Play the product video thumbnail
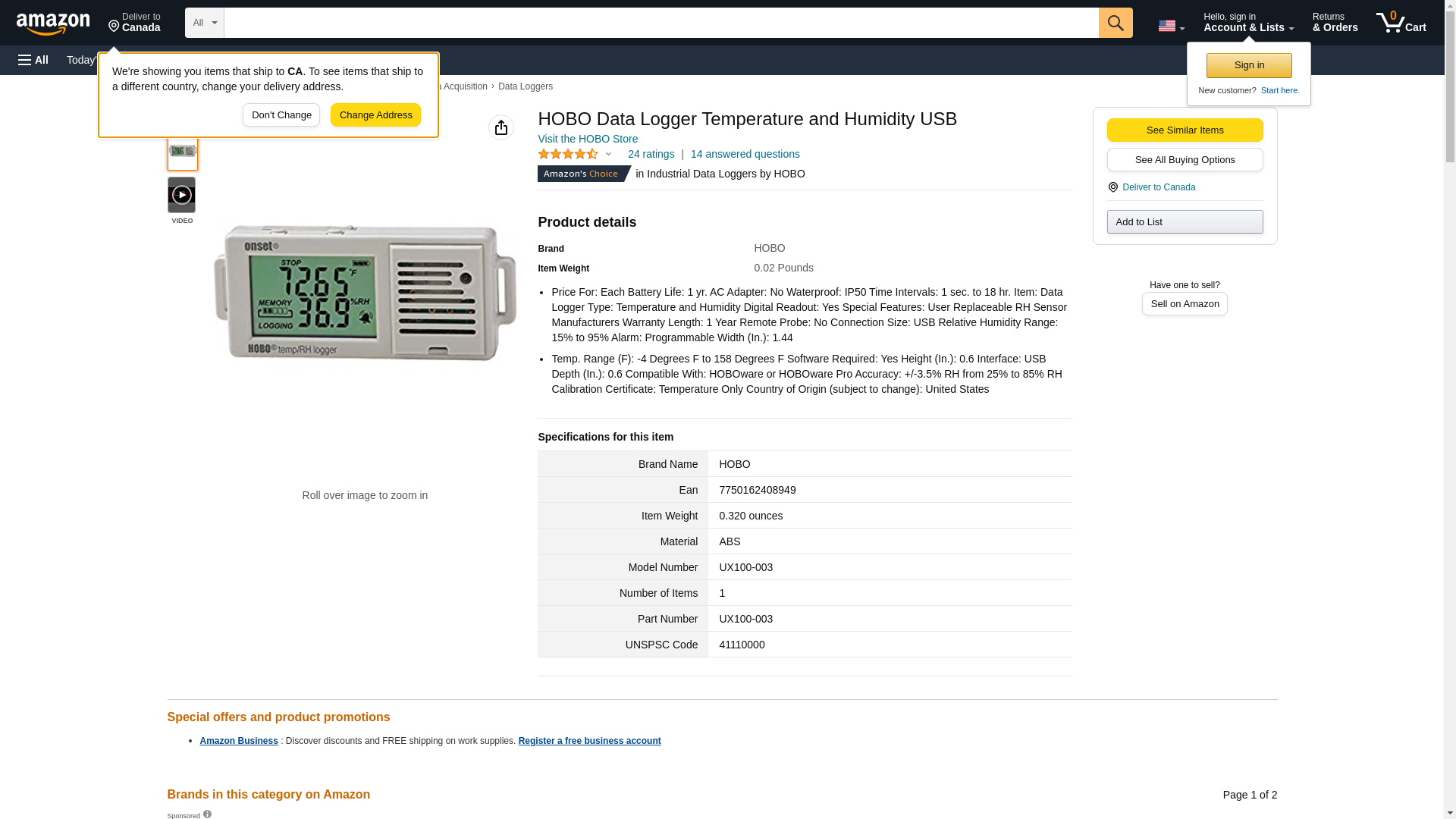1456x819 pixels. [181, 195]
